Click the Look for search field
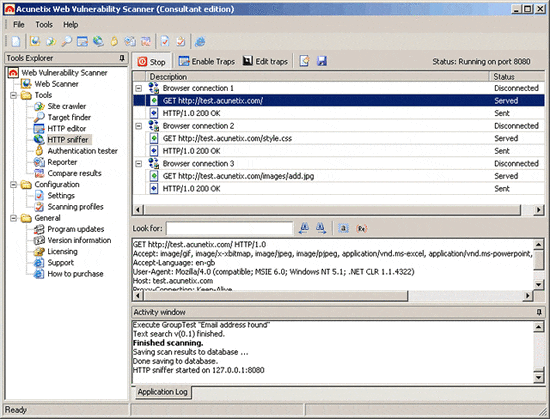This screenshot has width=550, height=419. pyautogui.click(x=229, y=228)
